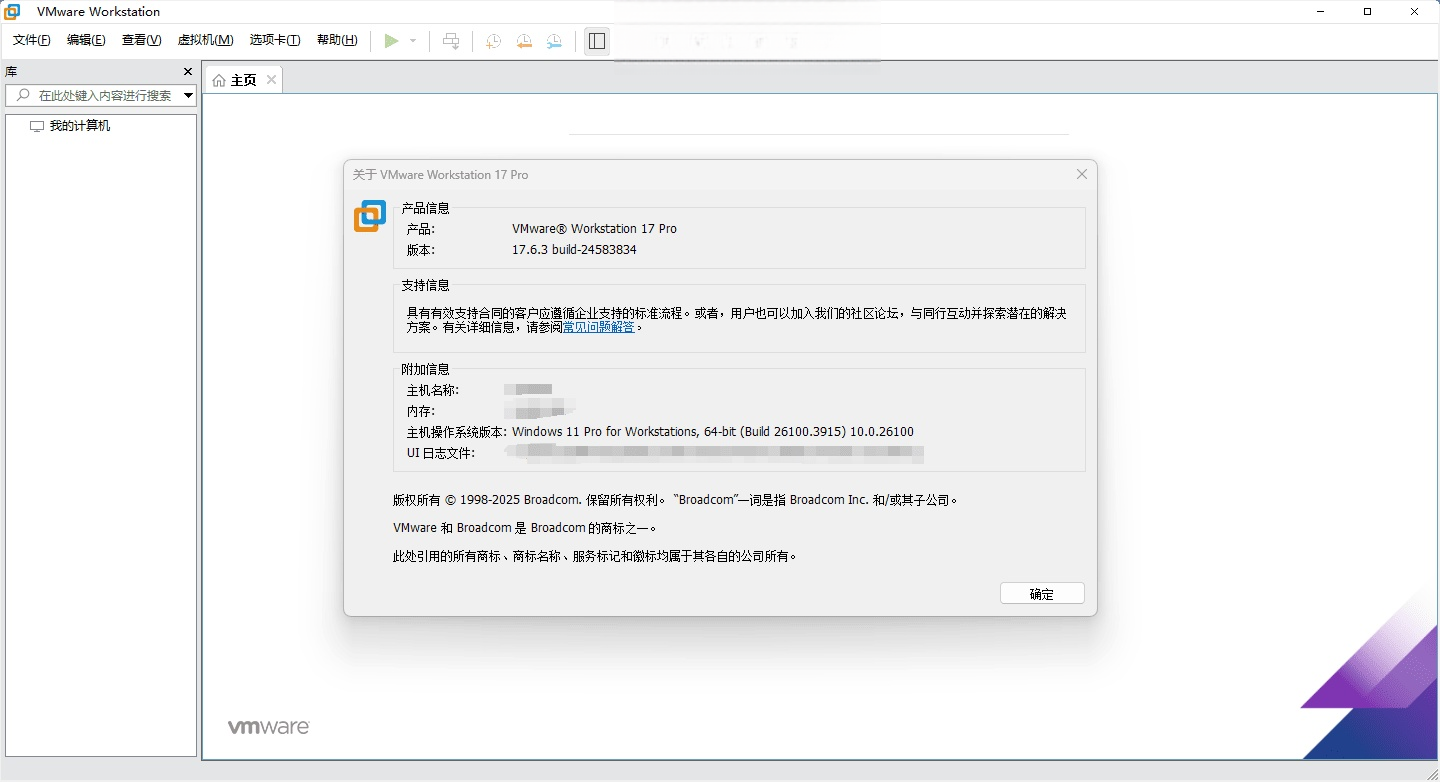Click the 关于 VMware Workstation 17 Pro dialog title

(441, 174)
